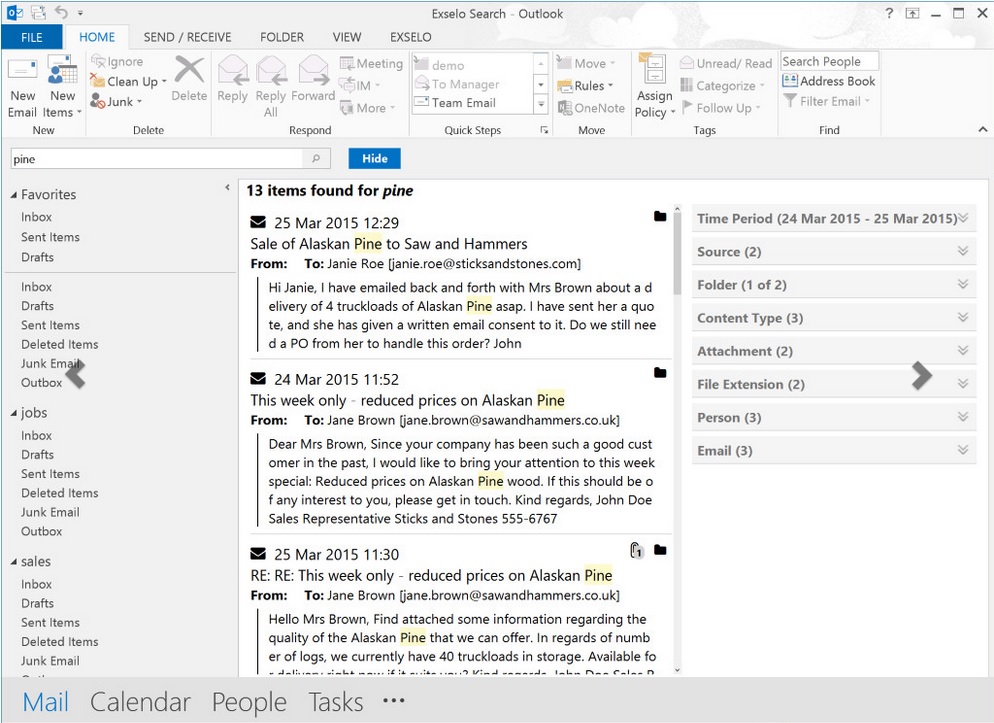
Task: Open Calendar in the navigation bar
Action: coord(140,702)
